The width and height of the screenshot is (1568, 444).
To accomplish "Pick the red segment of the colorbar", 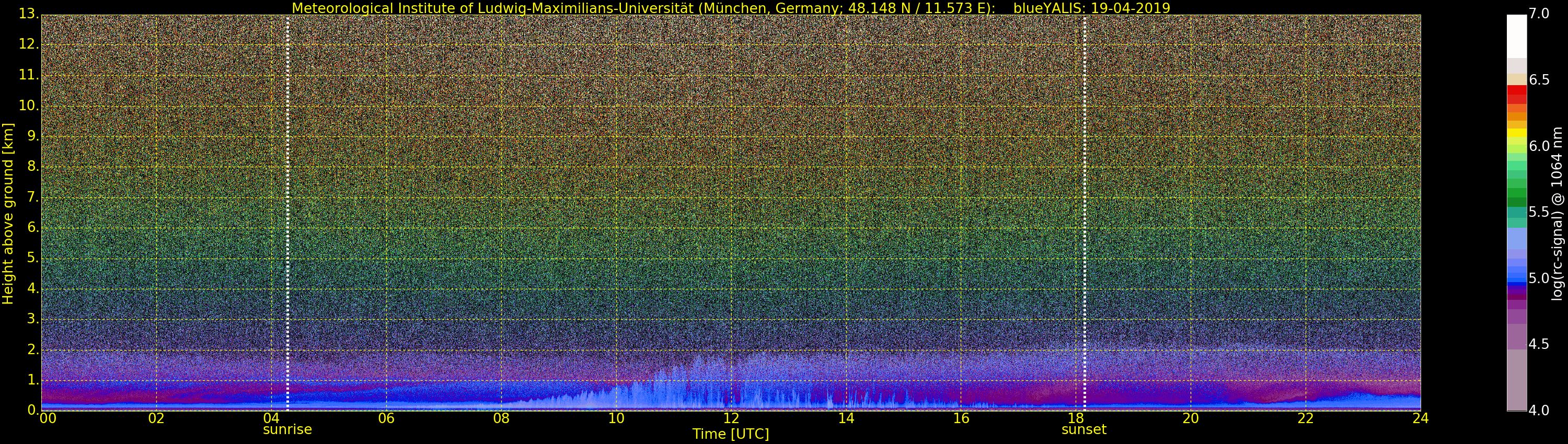I will click(1517, 90).
